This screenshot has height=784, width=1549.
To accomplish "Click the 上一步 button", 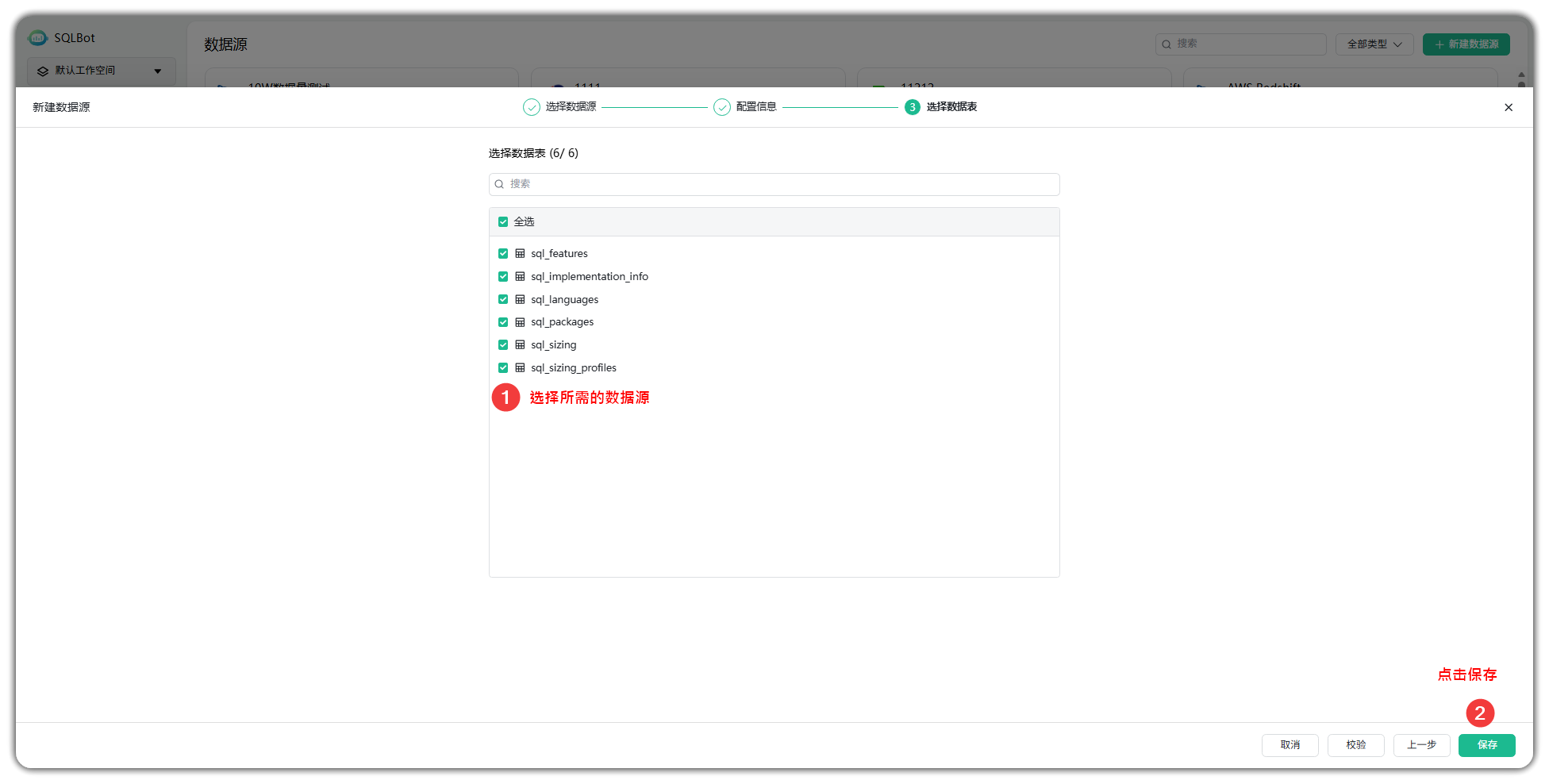I will [1421, 745].
